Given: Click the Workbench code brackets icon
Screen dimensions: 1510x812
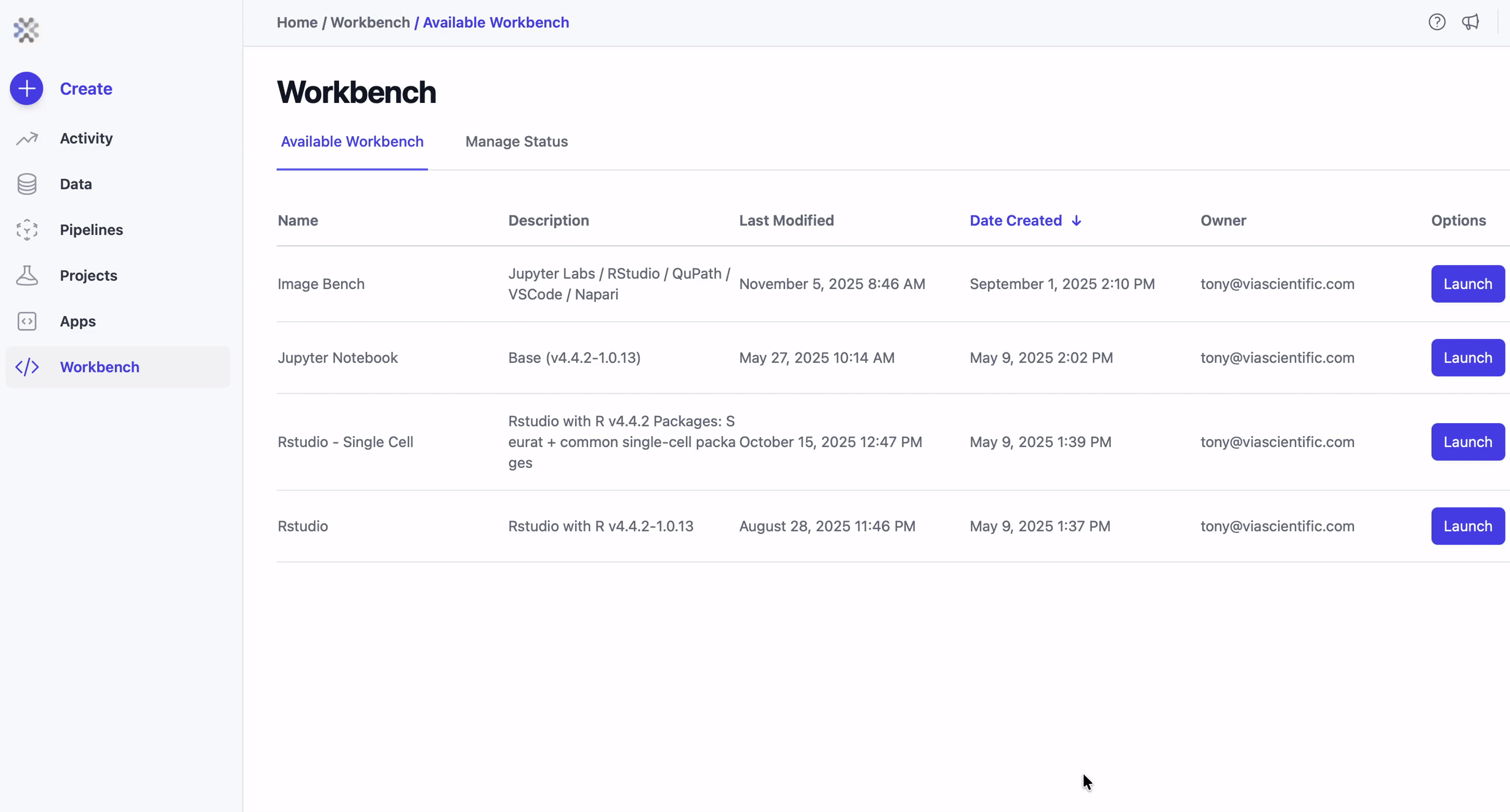Looking at the screenshot, I should pos(27,367).
